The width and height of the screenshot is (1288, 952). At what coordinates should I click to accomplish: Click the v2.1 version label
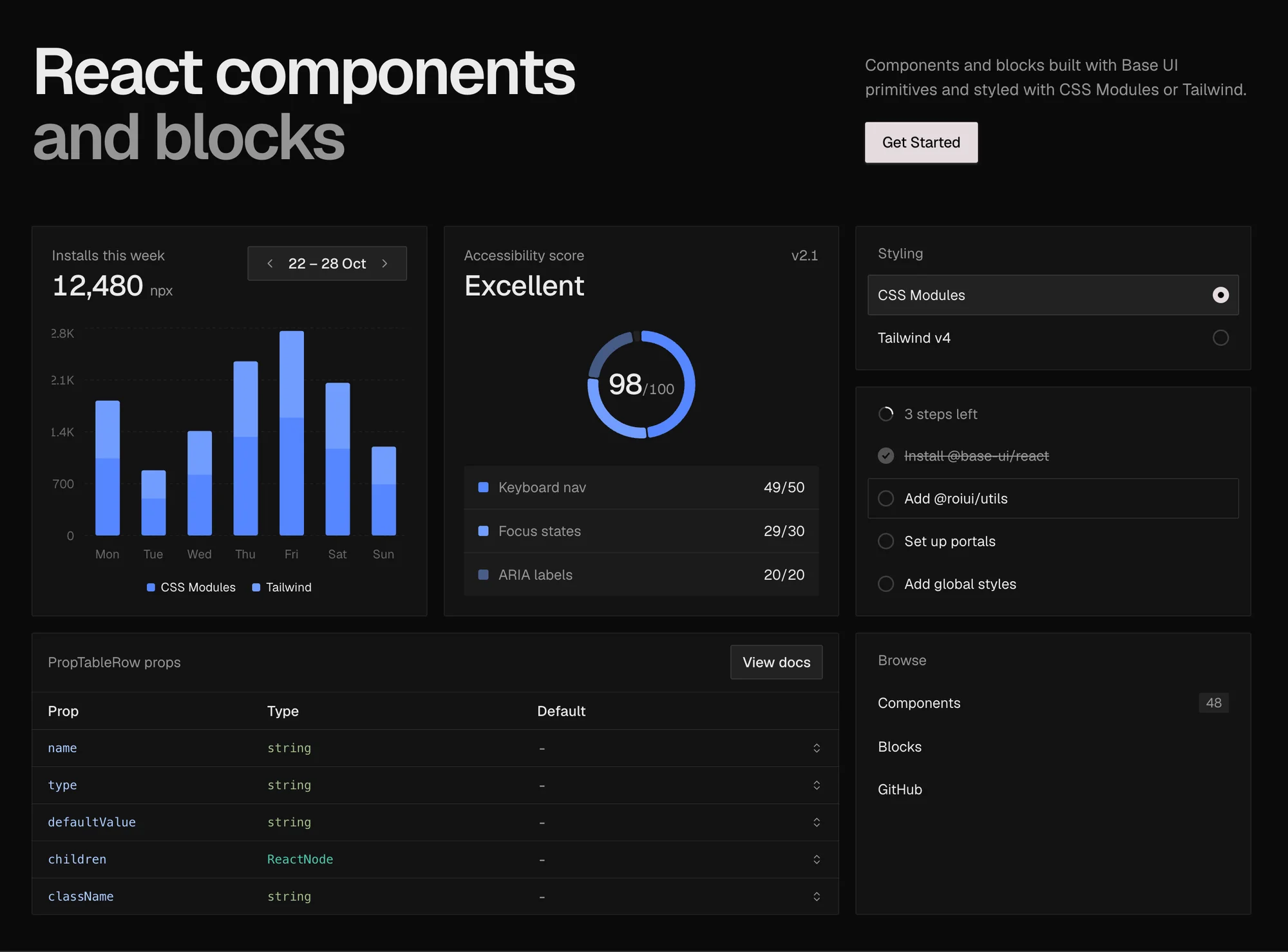tap(804, 256)
